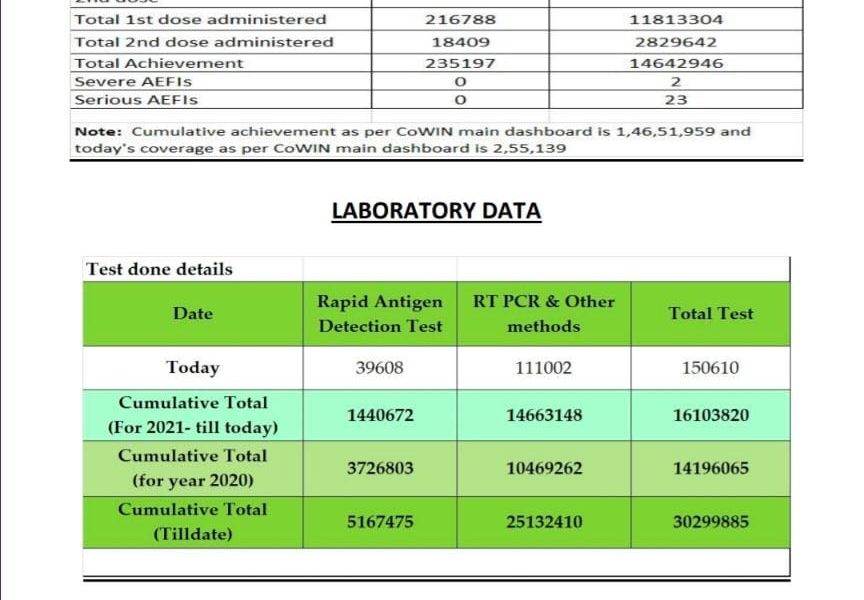Select the value 14196065
The width and height of the screenshot is (864, 600).
click(711, 468)
